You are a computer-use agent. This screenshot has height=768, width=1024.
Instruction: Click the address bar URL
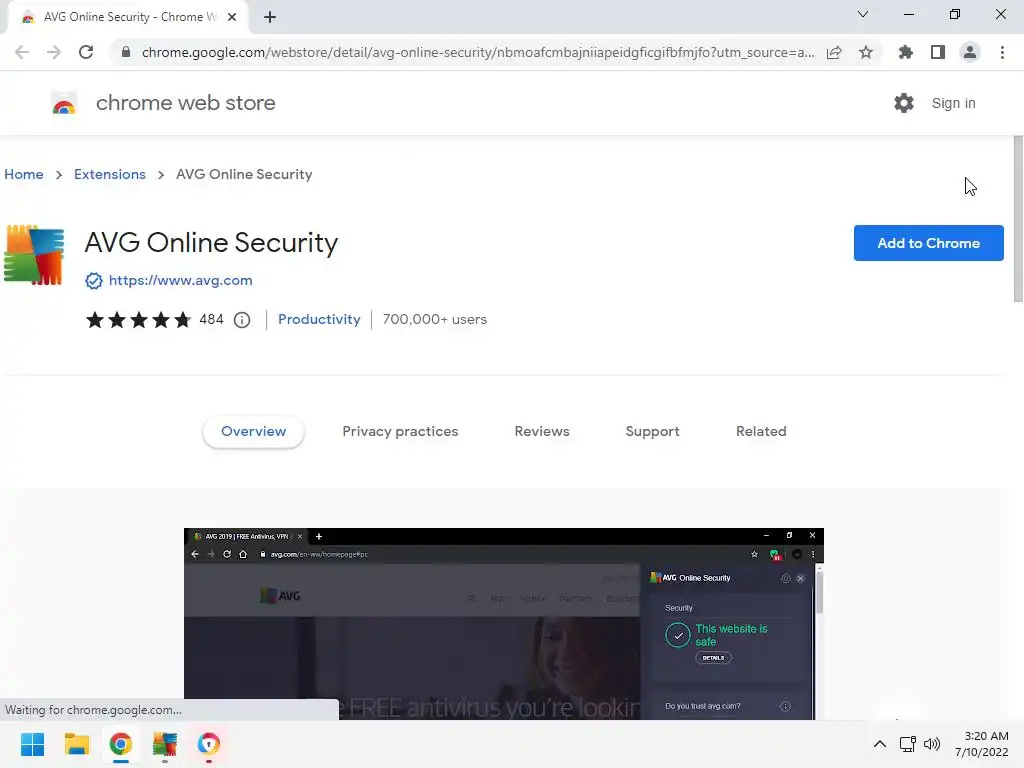478,52
